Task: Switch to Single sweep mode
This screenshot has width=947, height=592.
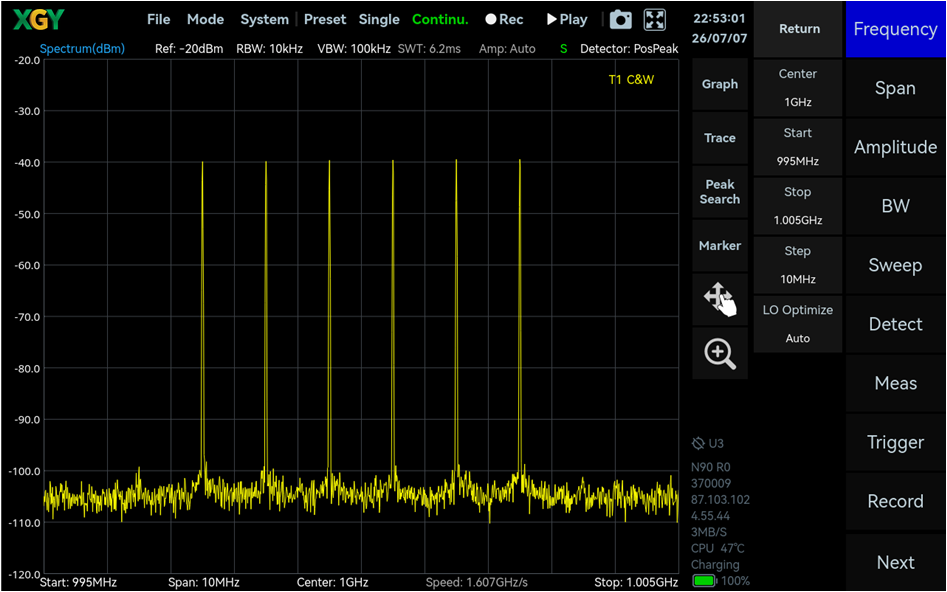Action: [x=379, y=19]
